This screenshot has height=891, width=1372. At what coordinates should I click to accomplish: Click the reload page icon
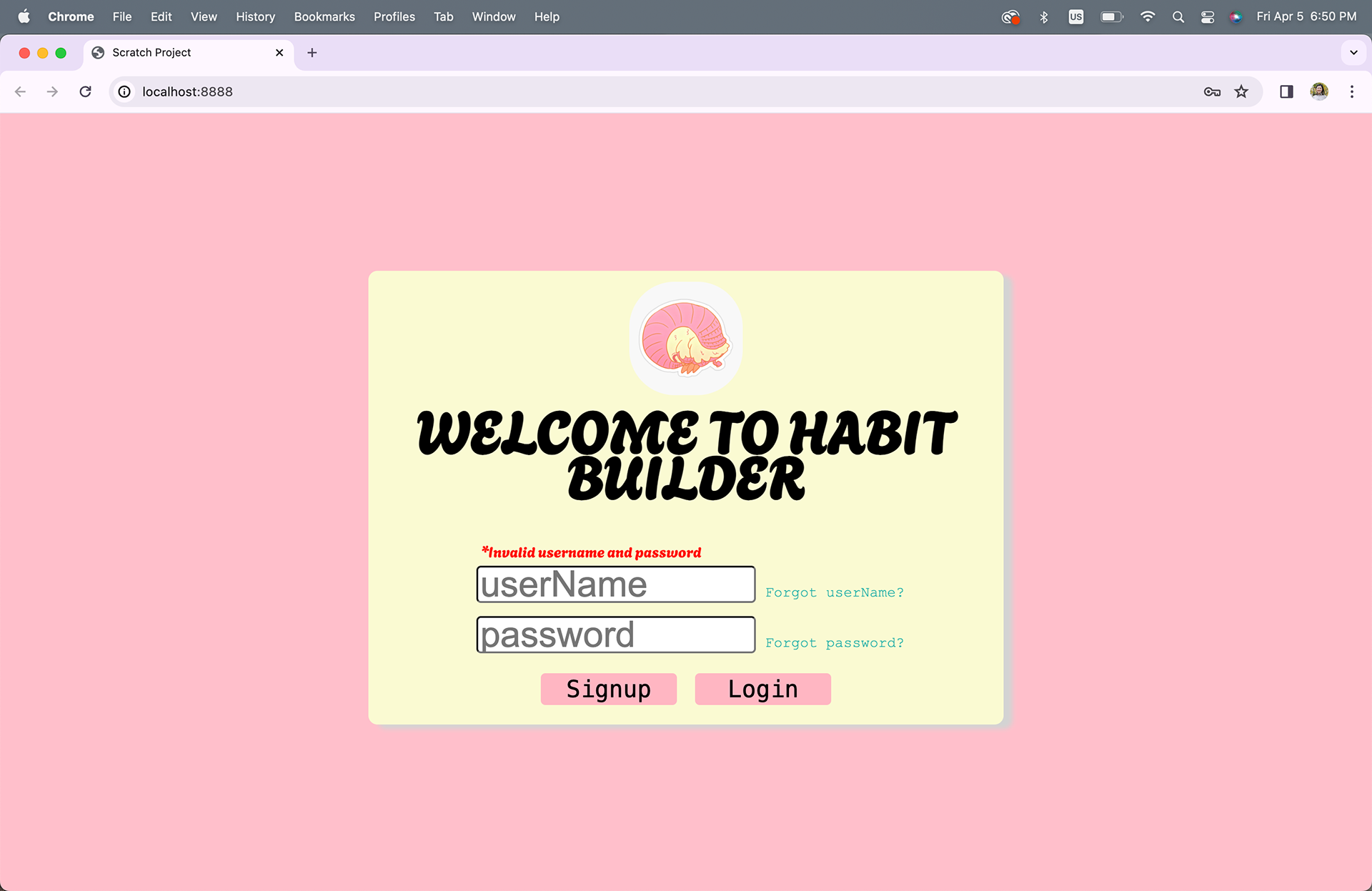[x=85, y=91]
